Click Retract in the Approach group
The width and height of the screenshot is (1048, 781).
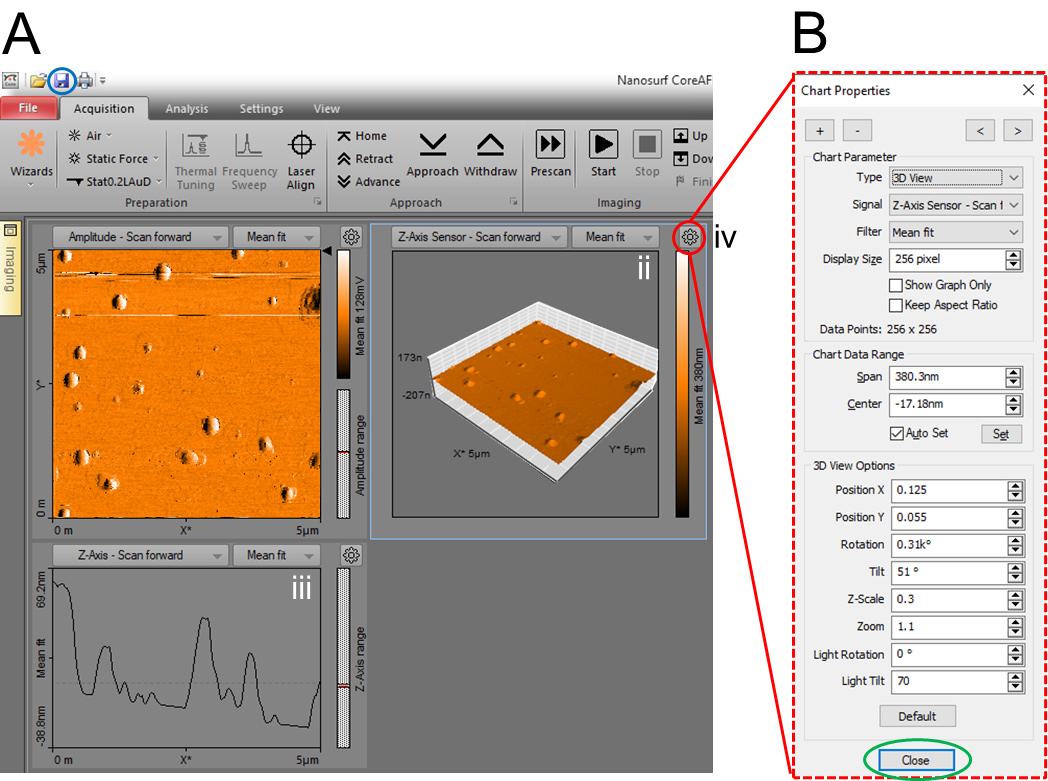(x=365, y=158)
